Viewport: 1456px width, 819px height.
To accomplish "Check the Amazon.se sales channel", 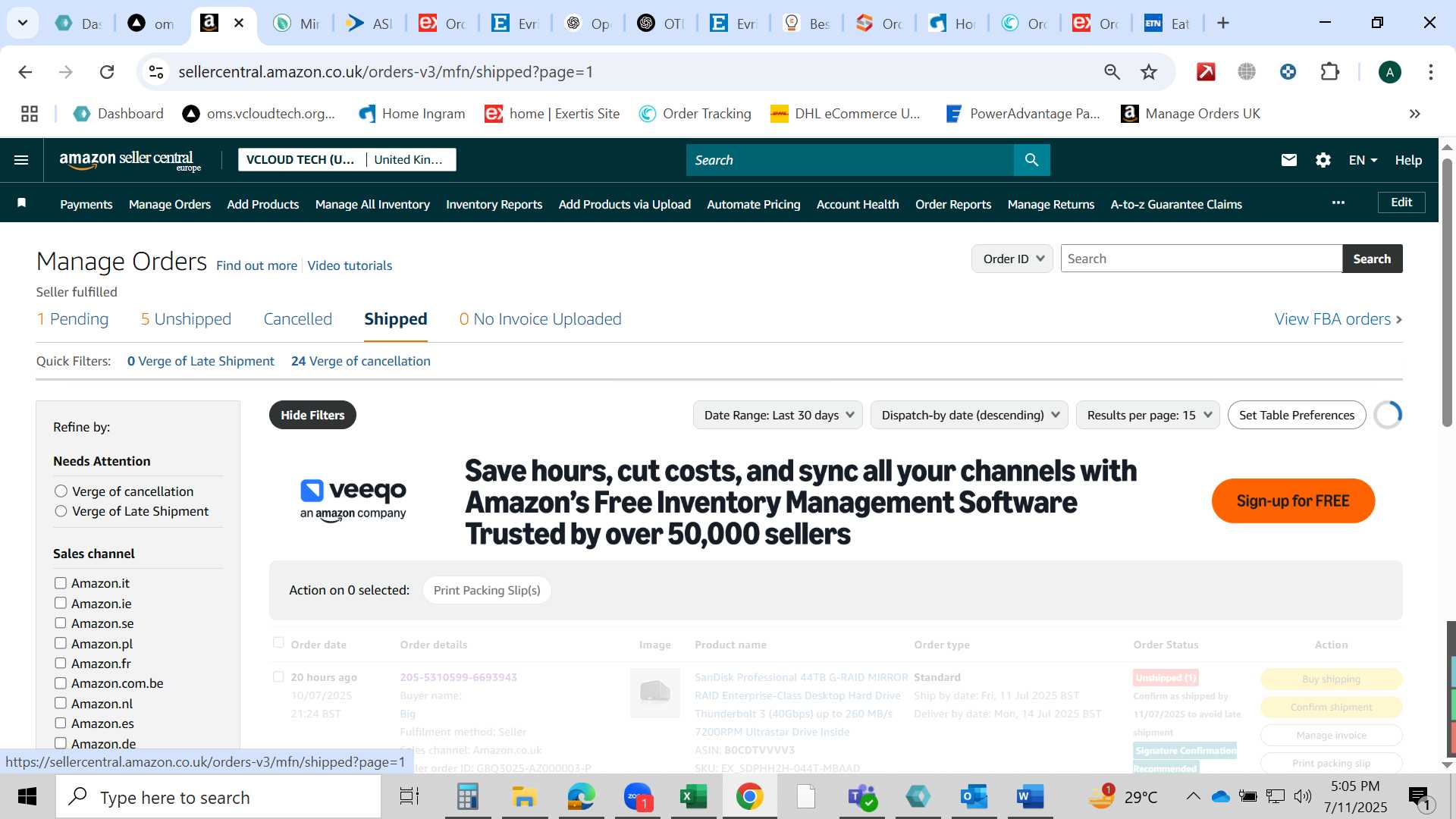I will click(x=60, y=623).
